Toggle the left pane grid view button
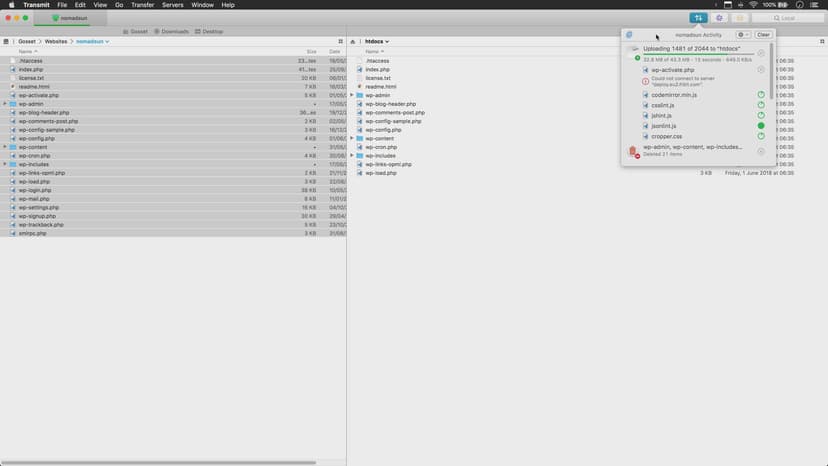Viewport: 828px width, 466px height. pos(340,41)
